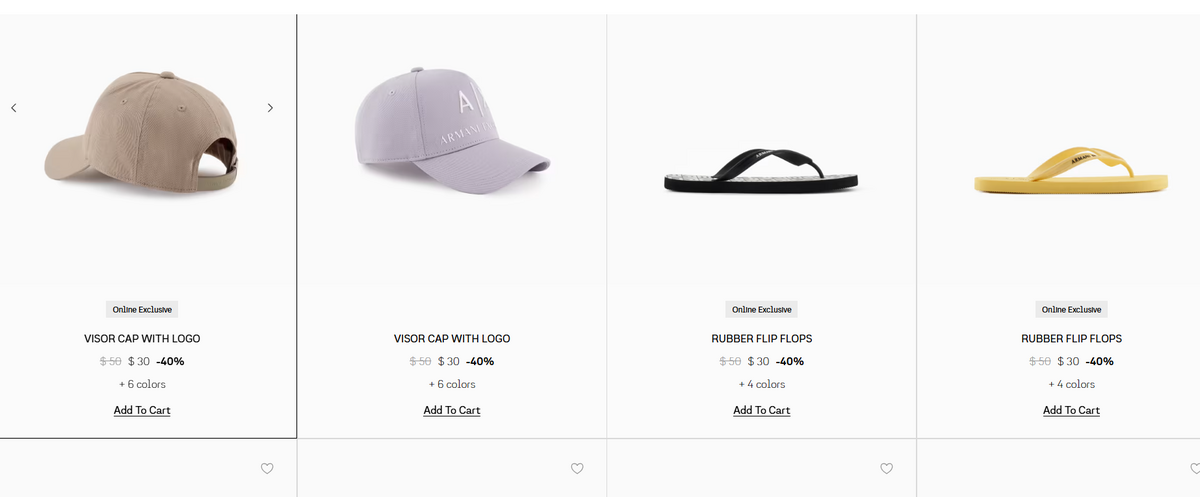Show next image of the beige cap

coord(270,108)
